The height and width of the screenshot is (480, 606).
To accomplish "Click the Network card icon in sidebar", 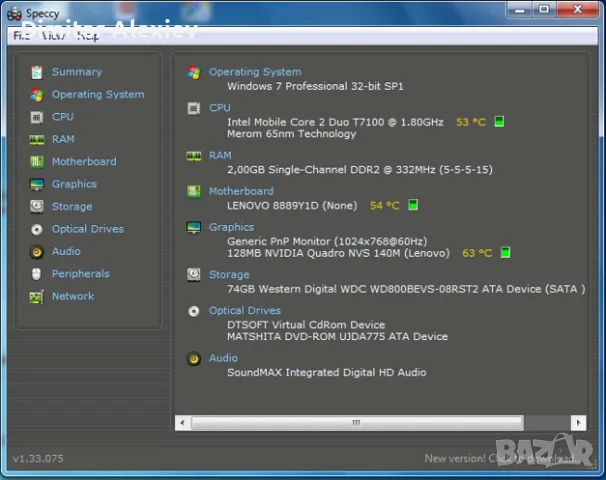I will click(37, 297).
